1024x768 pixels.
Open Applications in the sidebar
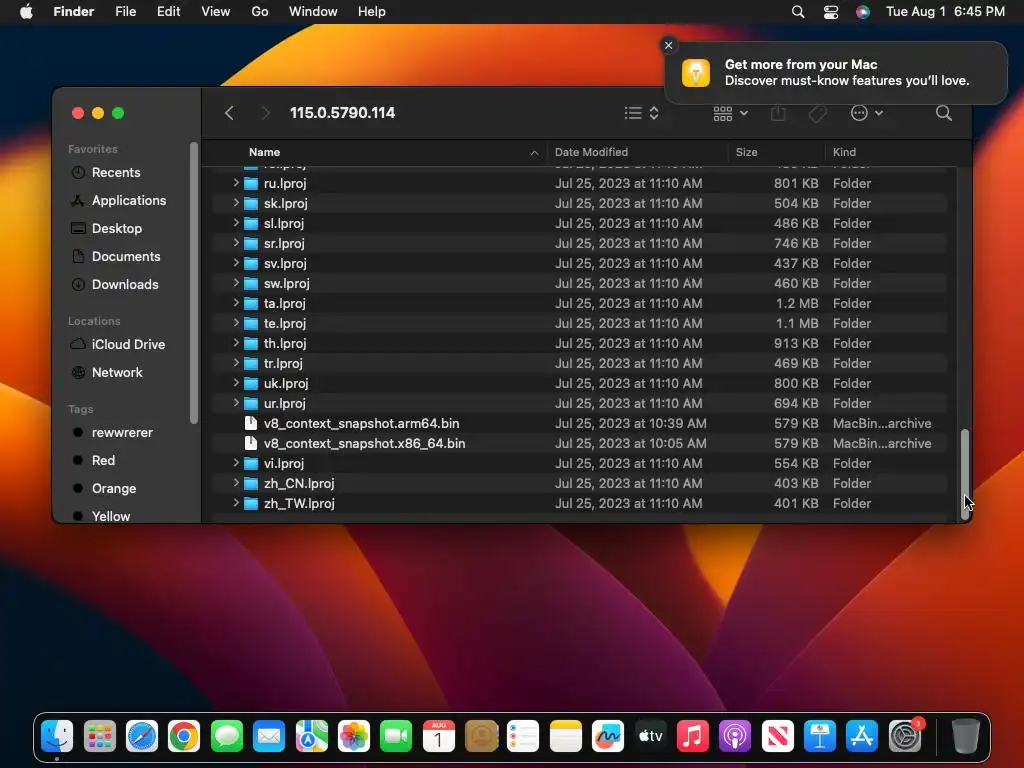tap(129, 200)
